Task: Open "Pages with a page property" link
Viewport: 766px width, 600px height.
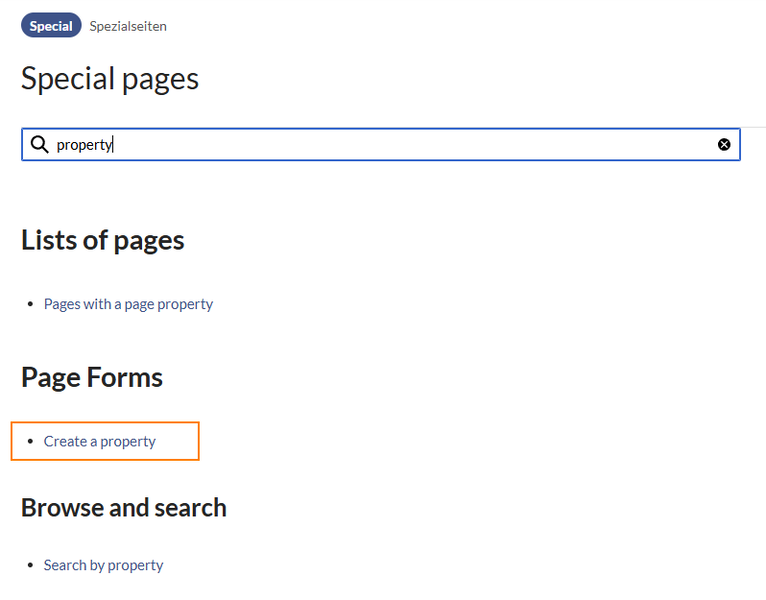Action: [x=128, y=304]
